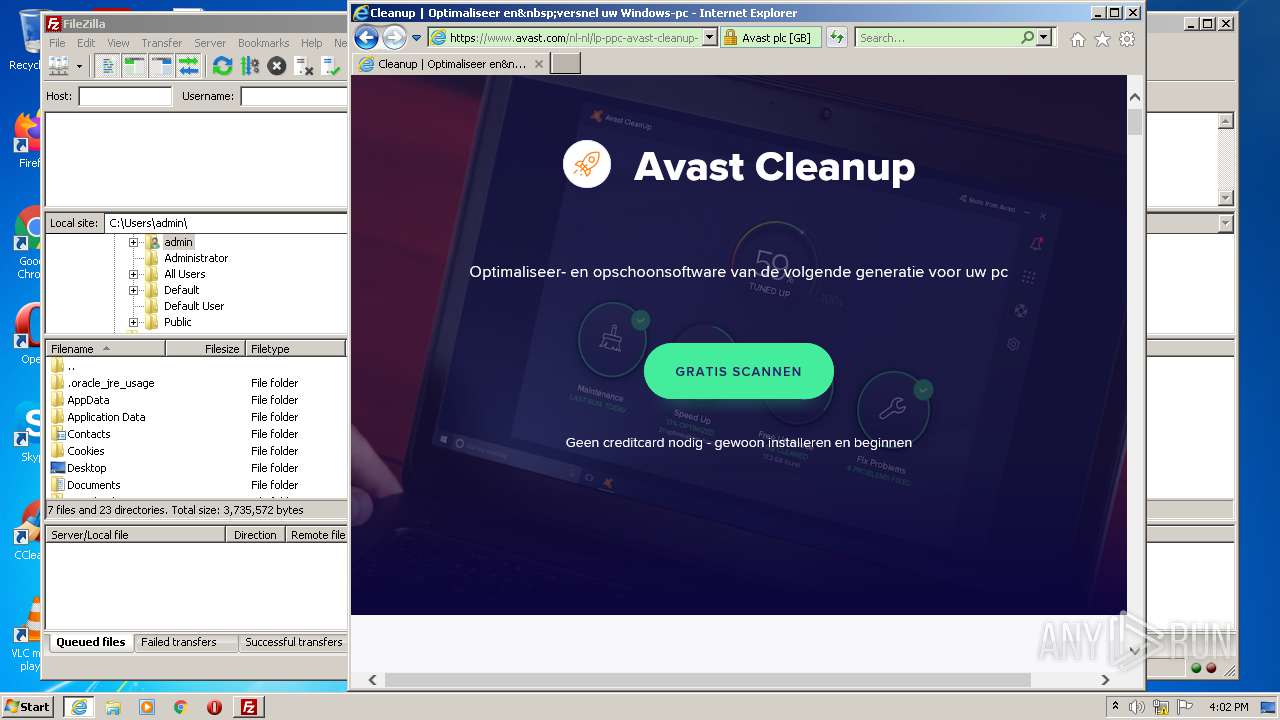
Task: Open FileZilla File menu
Action: (58, 43)
